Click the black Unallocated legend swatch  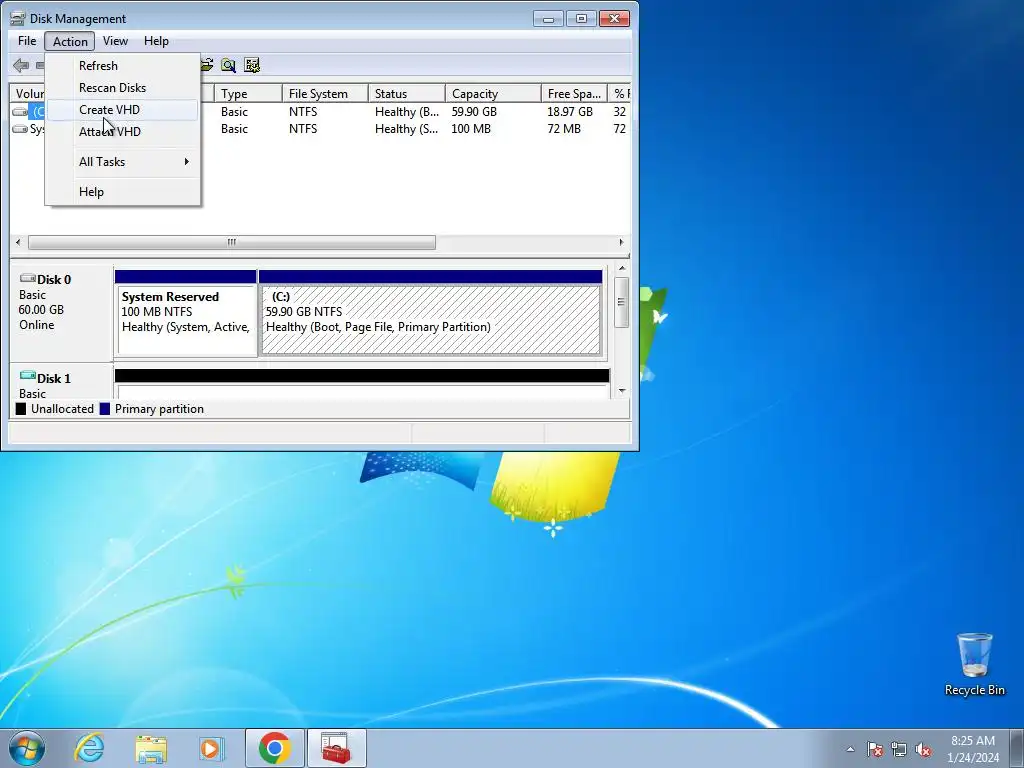(21, 409)
